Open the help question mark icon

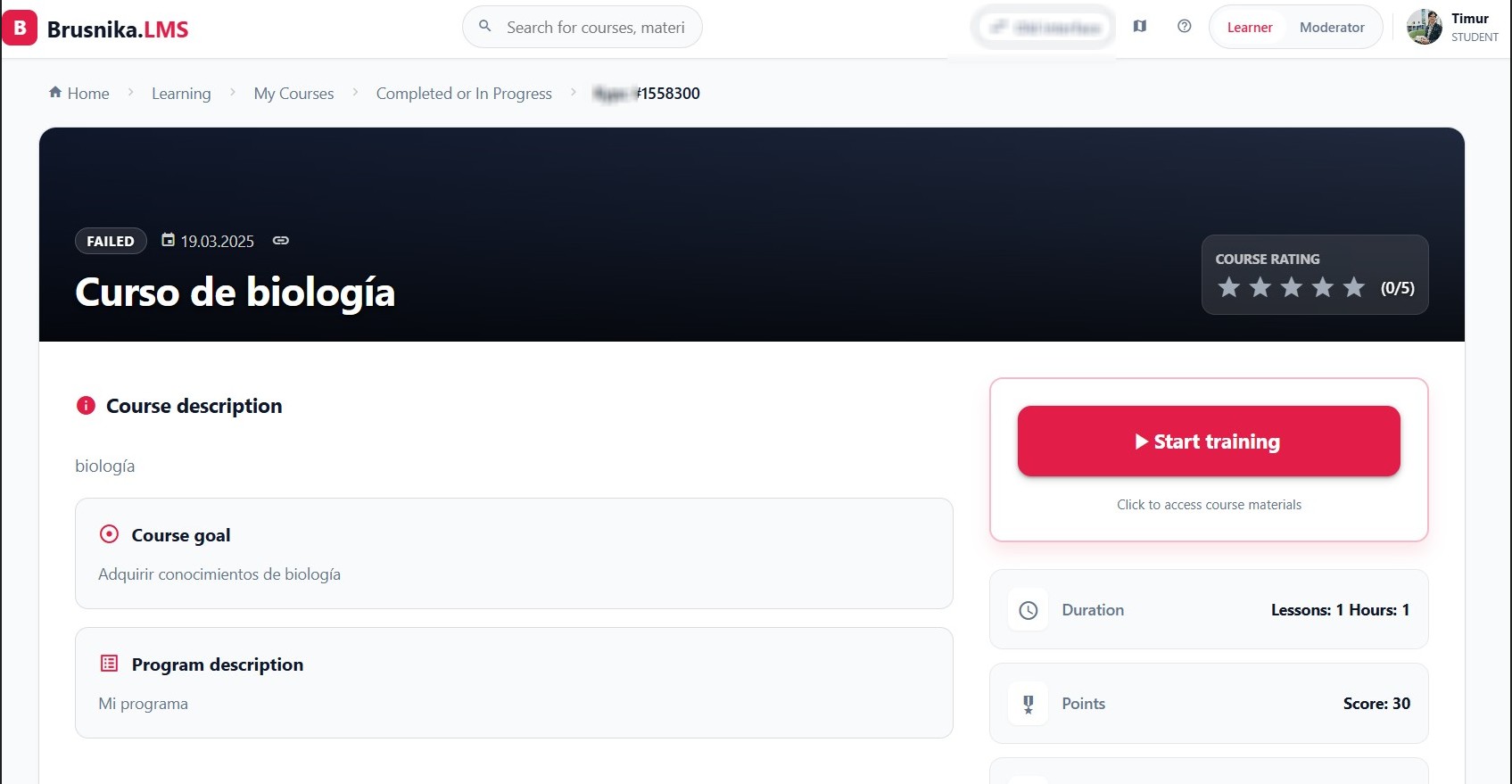(x=1184, y=27)
